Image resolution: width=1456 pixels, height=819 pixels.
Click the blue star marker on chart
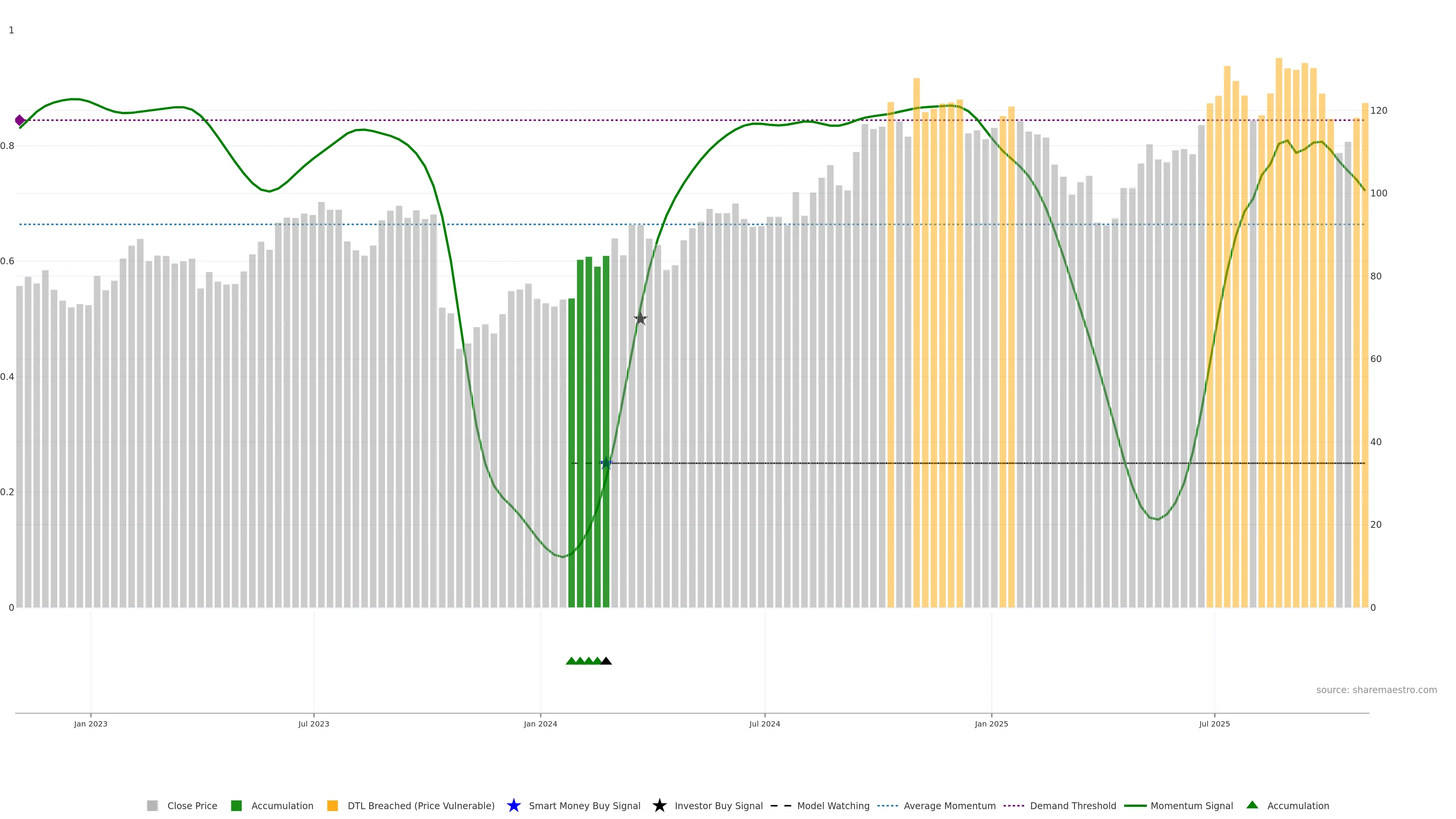click(x=606, y=463)
